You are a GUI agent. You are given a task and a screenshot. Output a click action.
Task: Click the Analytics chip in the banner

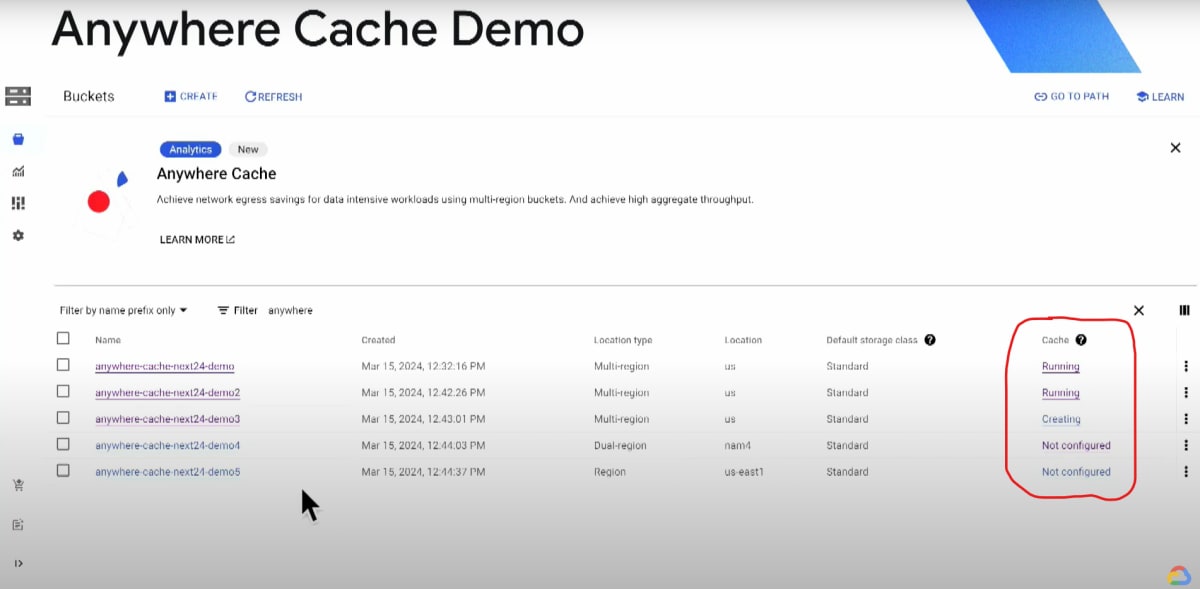(x=190, y=149)
